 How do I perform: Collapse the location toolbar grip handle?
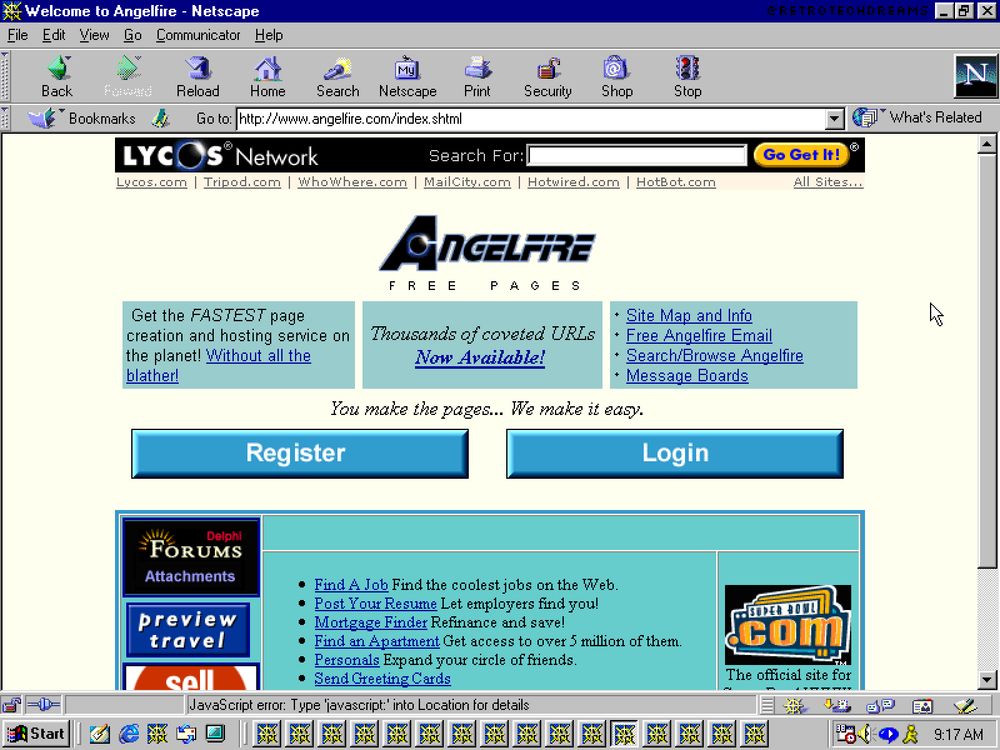point(5,118)
